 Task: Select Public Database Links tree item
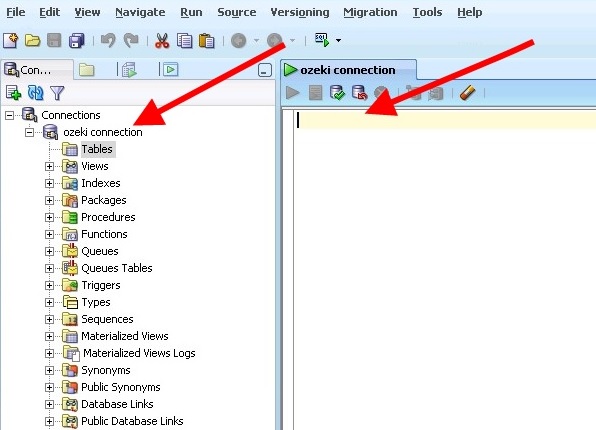(132, 421)
